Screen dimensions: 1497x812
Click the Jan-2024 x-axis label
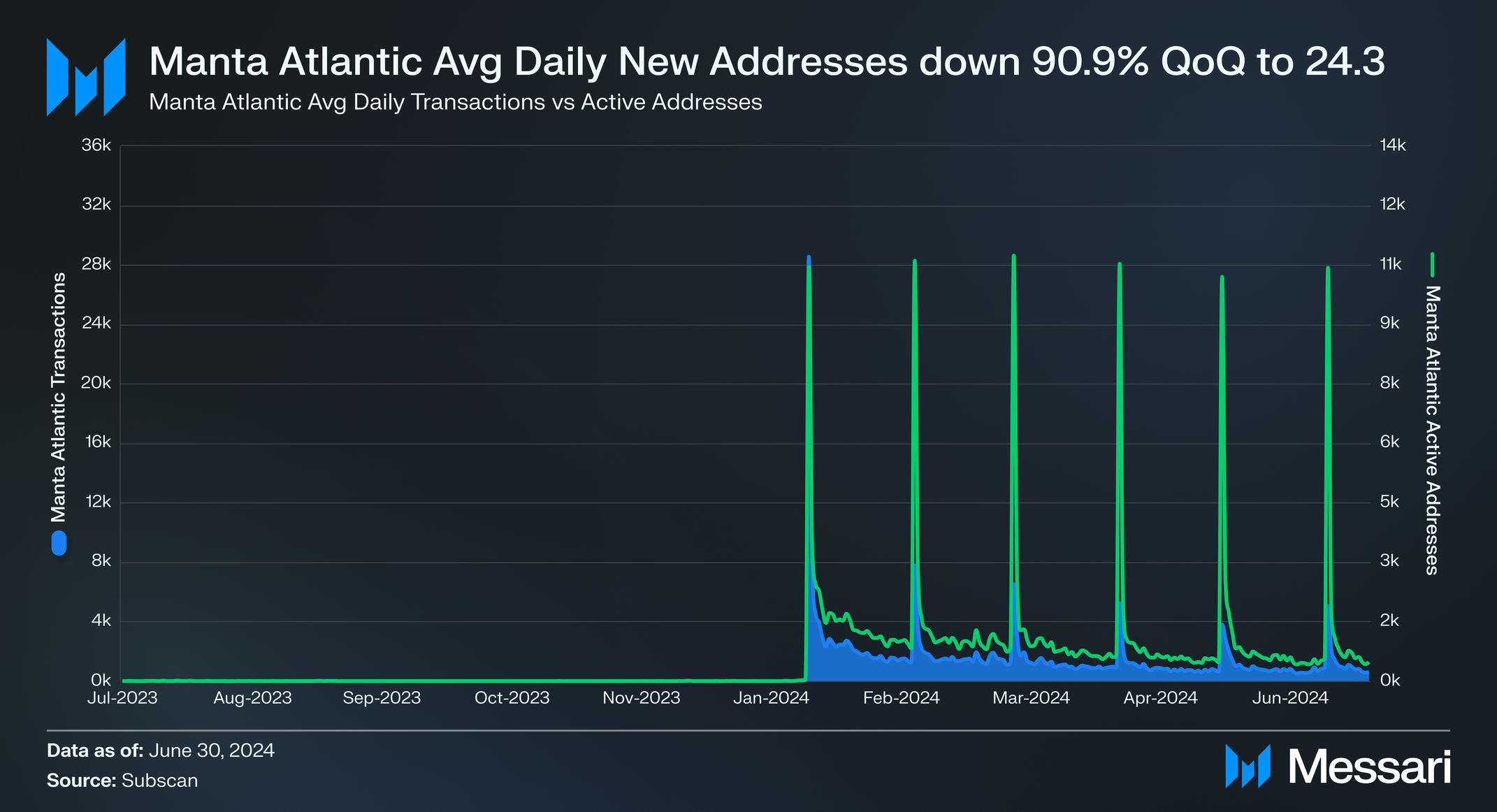771,697
